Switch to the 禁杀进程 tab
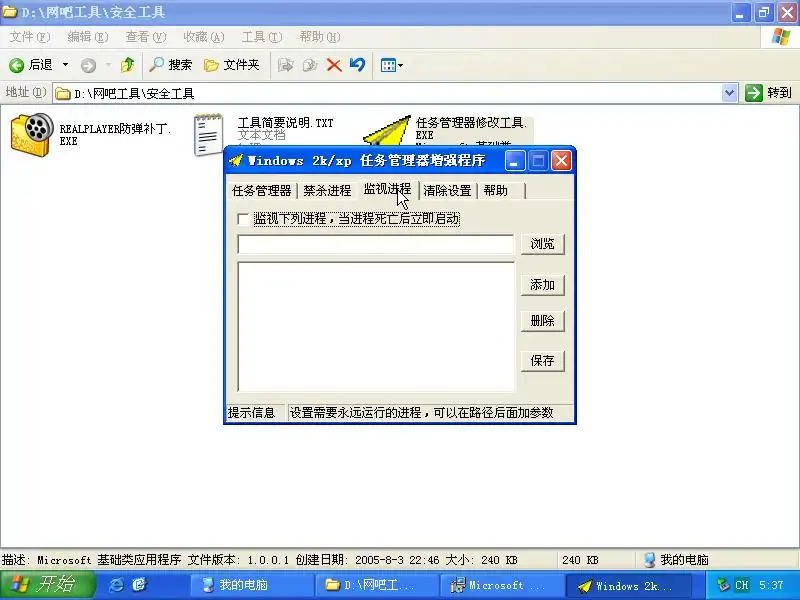The width and height of the screenshot is (800, 600). point(327,191)
